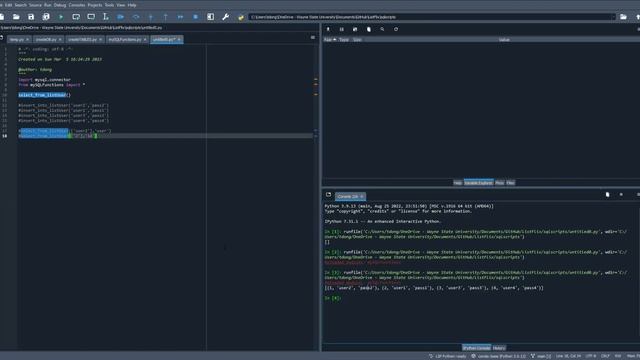Switch to Help pane tab

[x=458, y=182]
